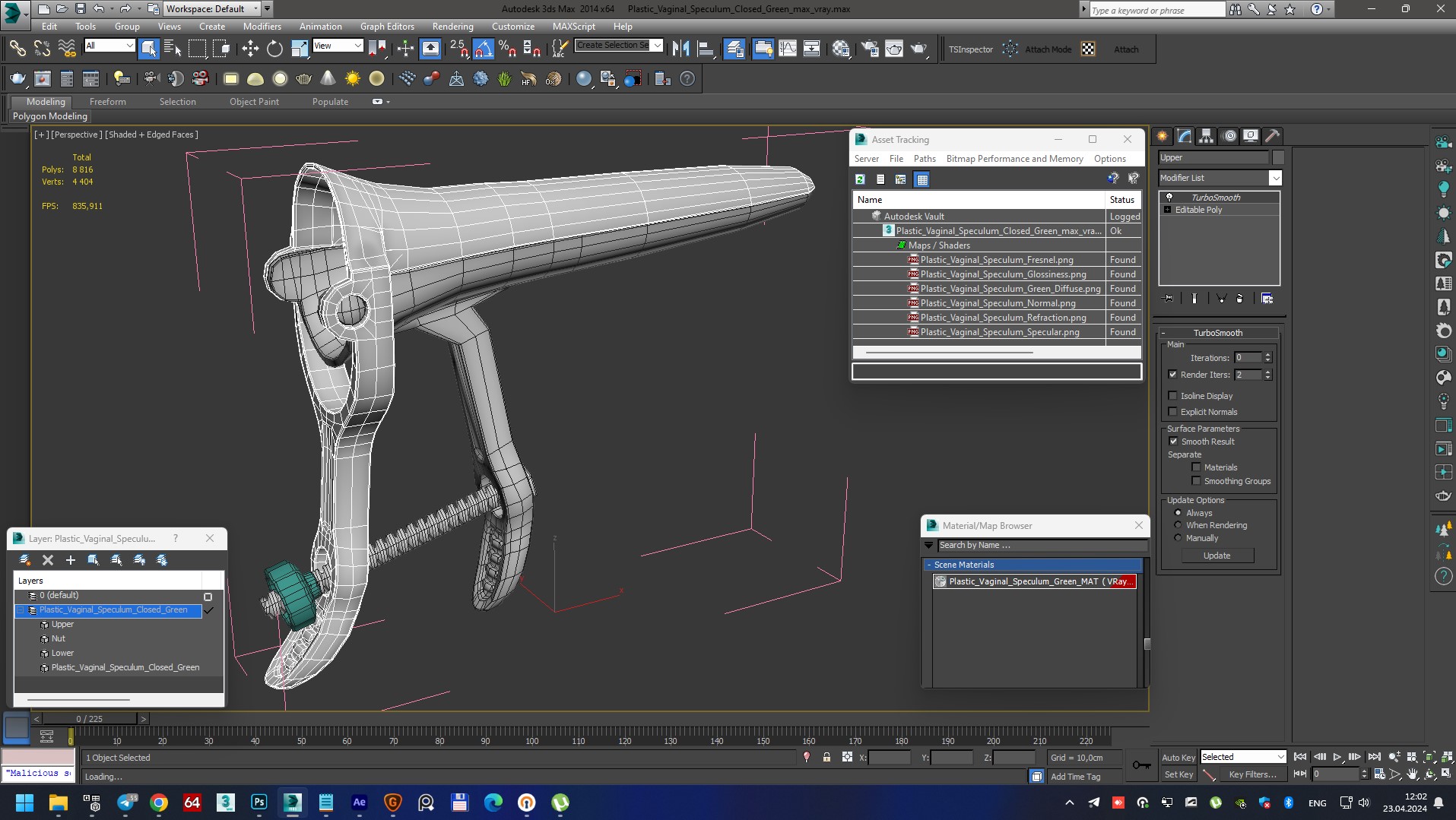Open the Utilities hammer panel tab
Screen dimensions: 1456x820
1272,136
